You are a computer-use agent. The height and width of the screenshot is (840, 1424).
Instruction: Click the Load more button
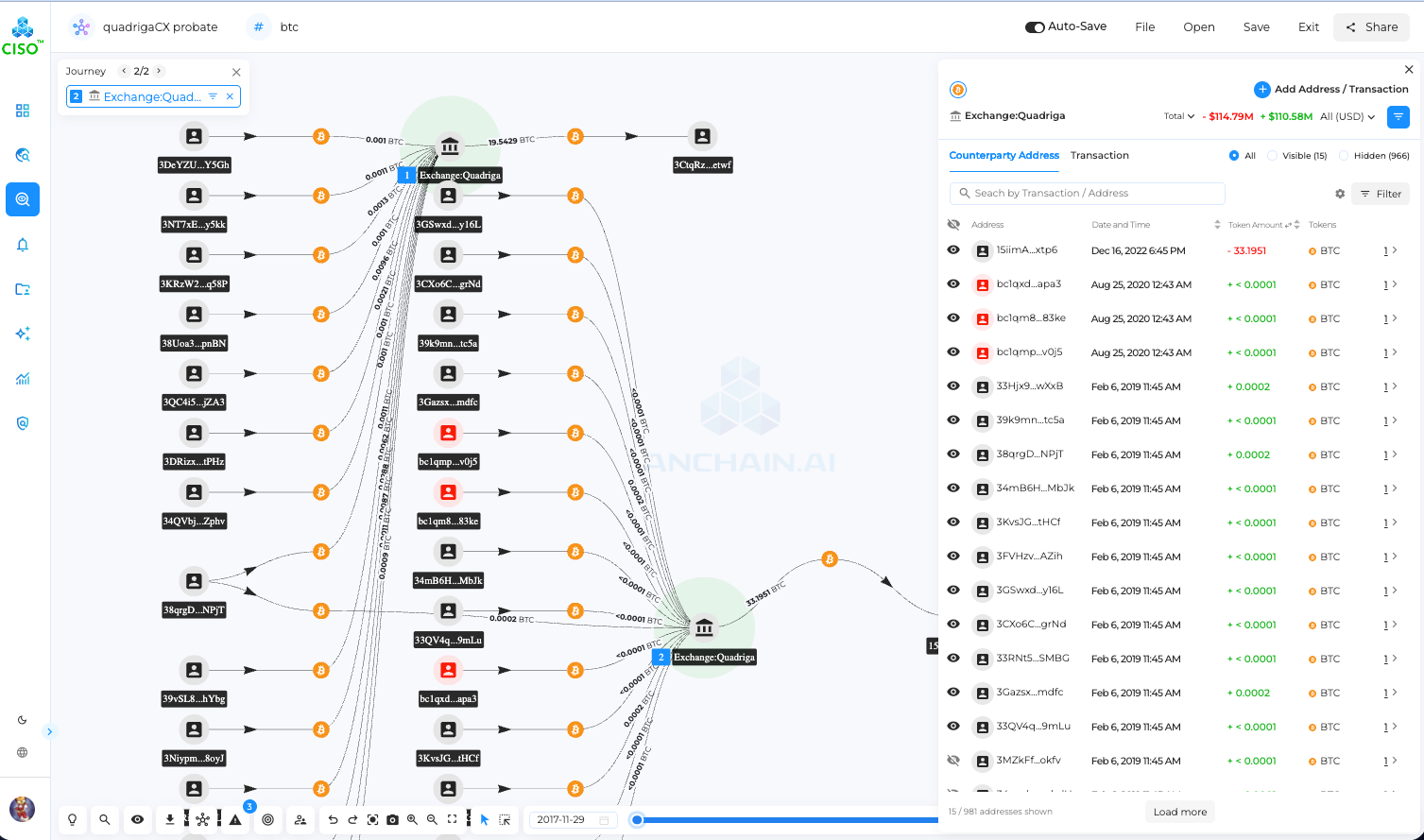coord(1180,812)
